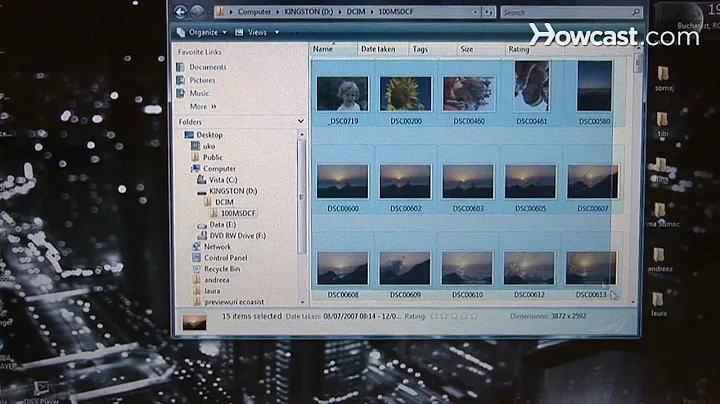Select the _DSC0719 child photo thumbnail
The width and height of the screenshot is (720, 404).
343,94
